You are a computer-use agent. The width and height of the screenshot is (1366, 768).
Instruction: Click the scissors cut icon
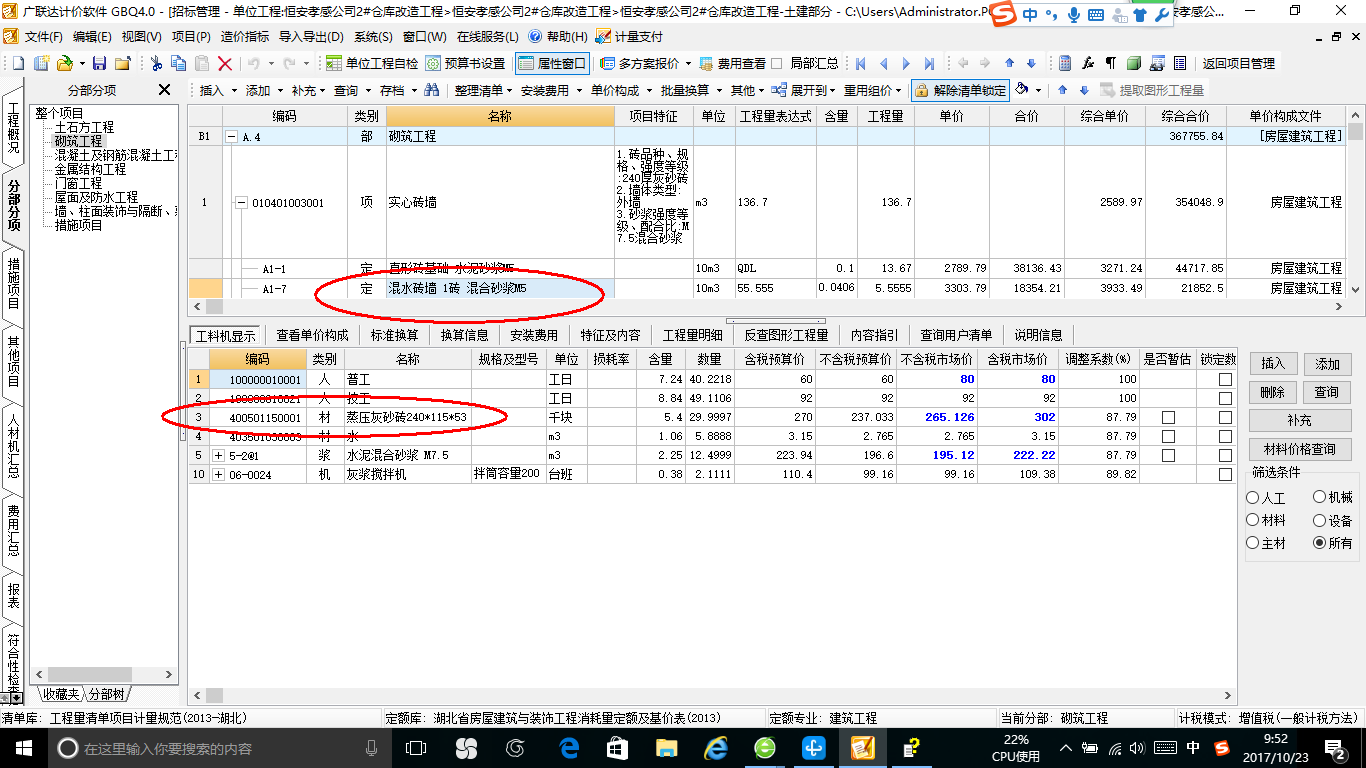(156, 63)
